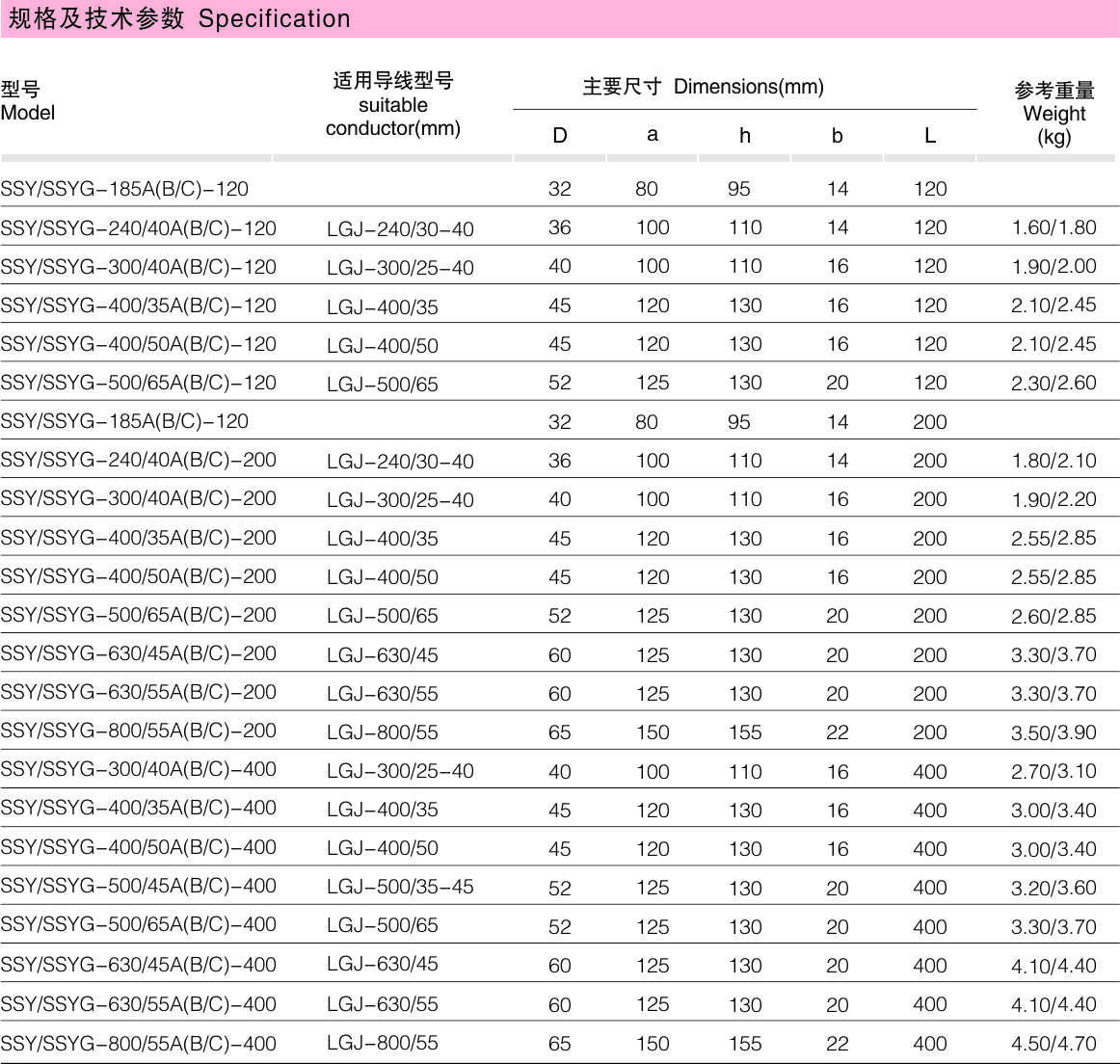Select model cell SSY/SSYG-400/50A(B/C)-200

coord(139,576)
